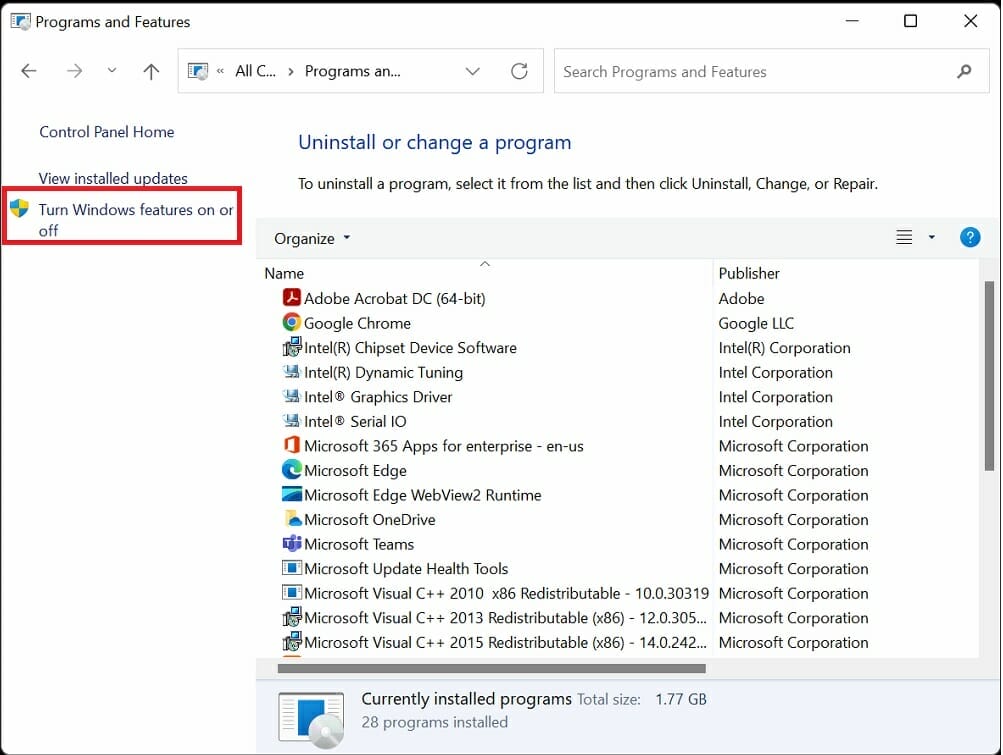Viewport: 1003px width, 755px height.
Task: Maximize the Programs and Features window
Action: pos(910,21)
